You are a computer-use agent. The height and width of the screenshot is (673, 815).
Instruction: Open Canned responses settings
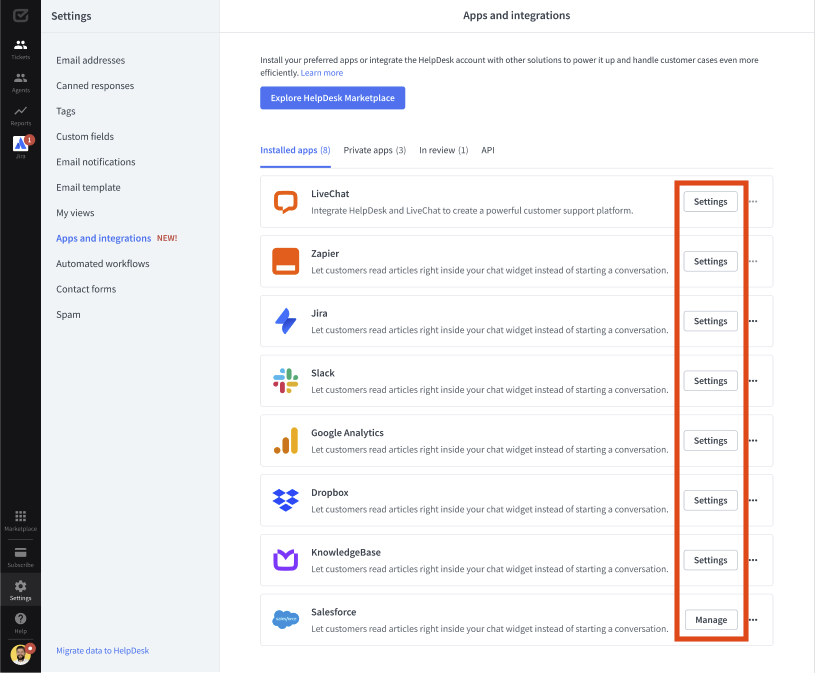(x=95, y=86)
